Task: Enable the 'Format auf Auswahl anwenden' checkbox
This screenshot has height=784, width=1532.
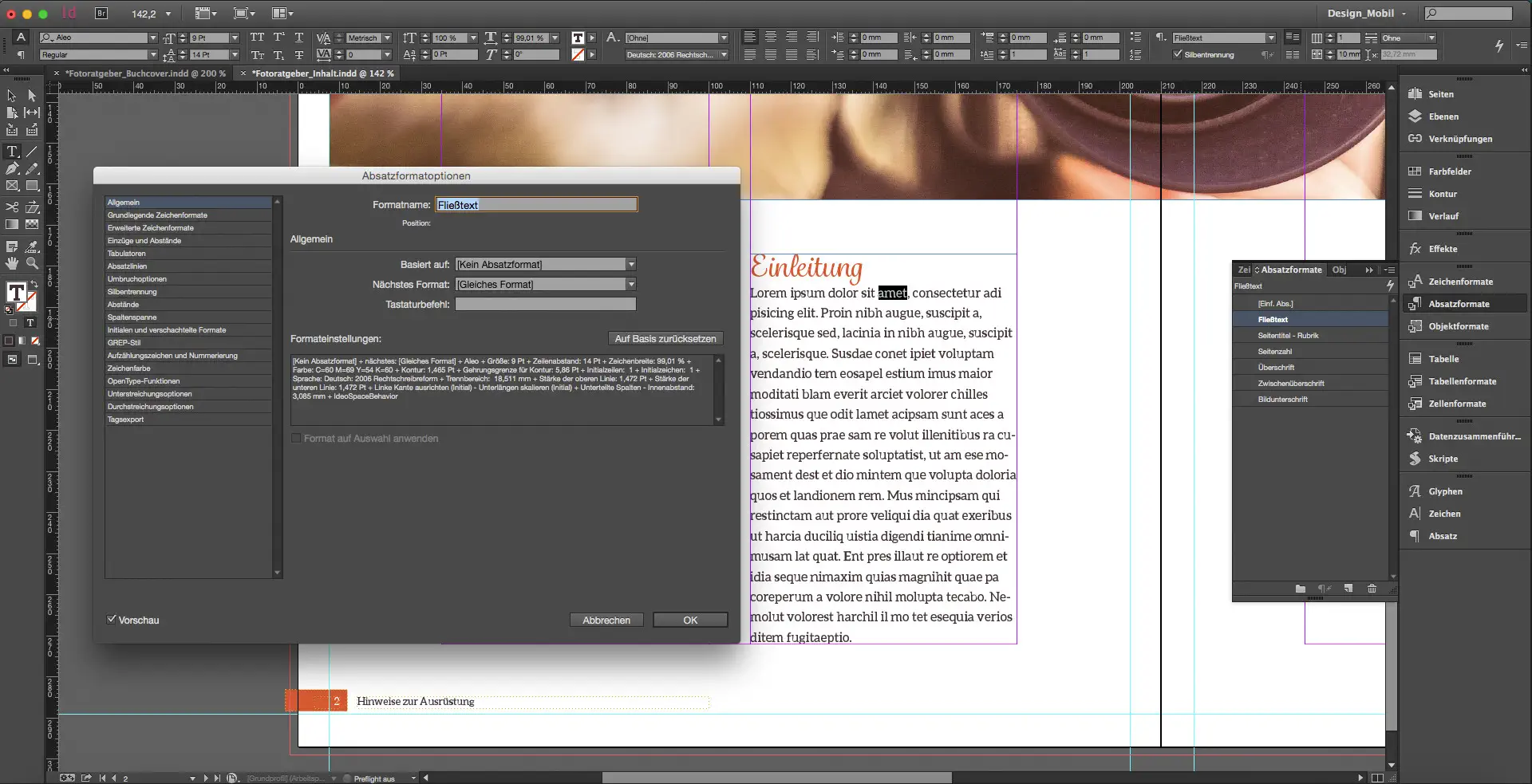Action: tap(296, 438)
